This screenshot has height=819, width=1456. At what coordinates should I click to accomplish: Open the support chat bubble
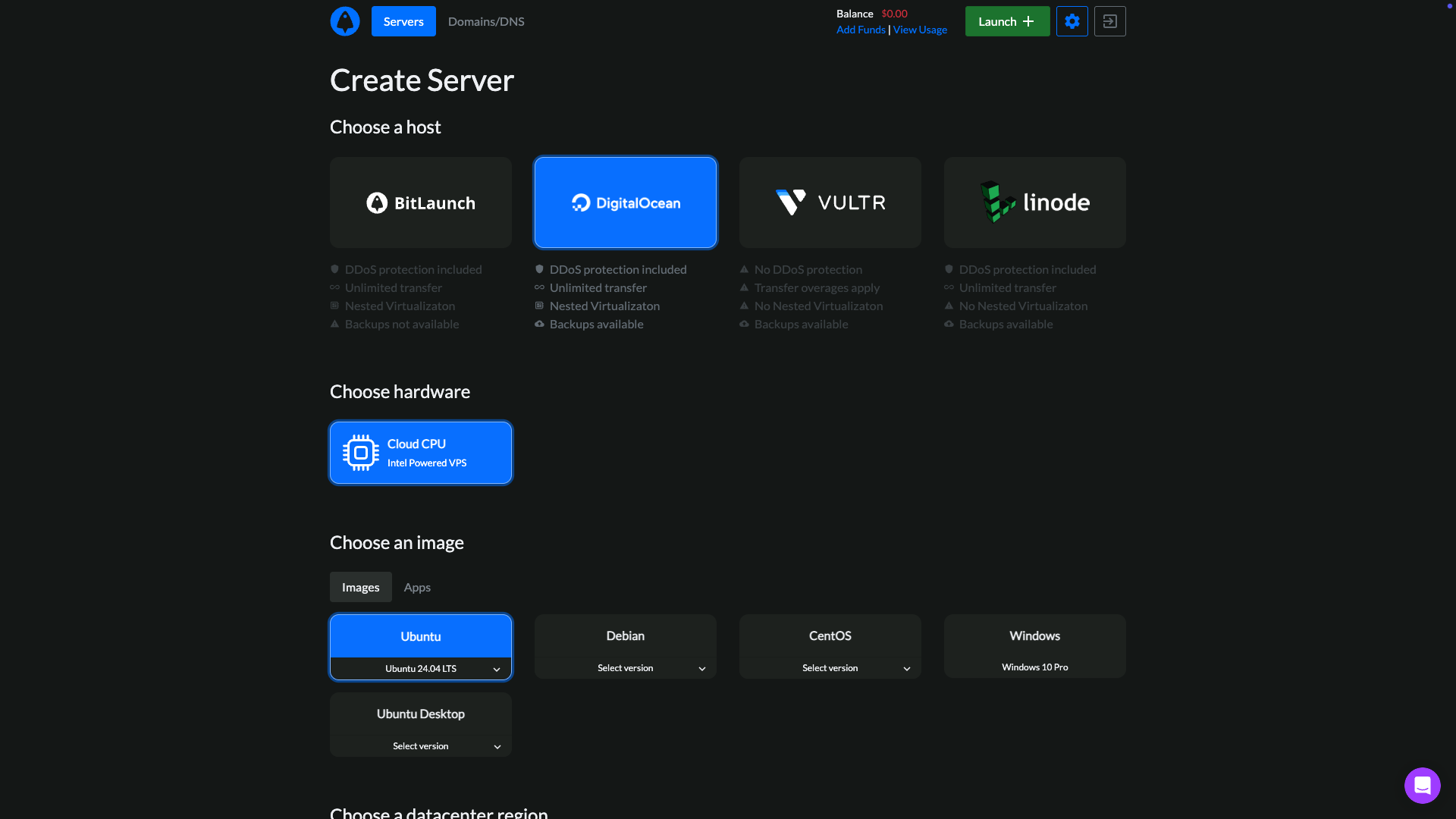(1422, 786)
